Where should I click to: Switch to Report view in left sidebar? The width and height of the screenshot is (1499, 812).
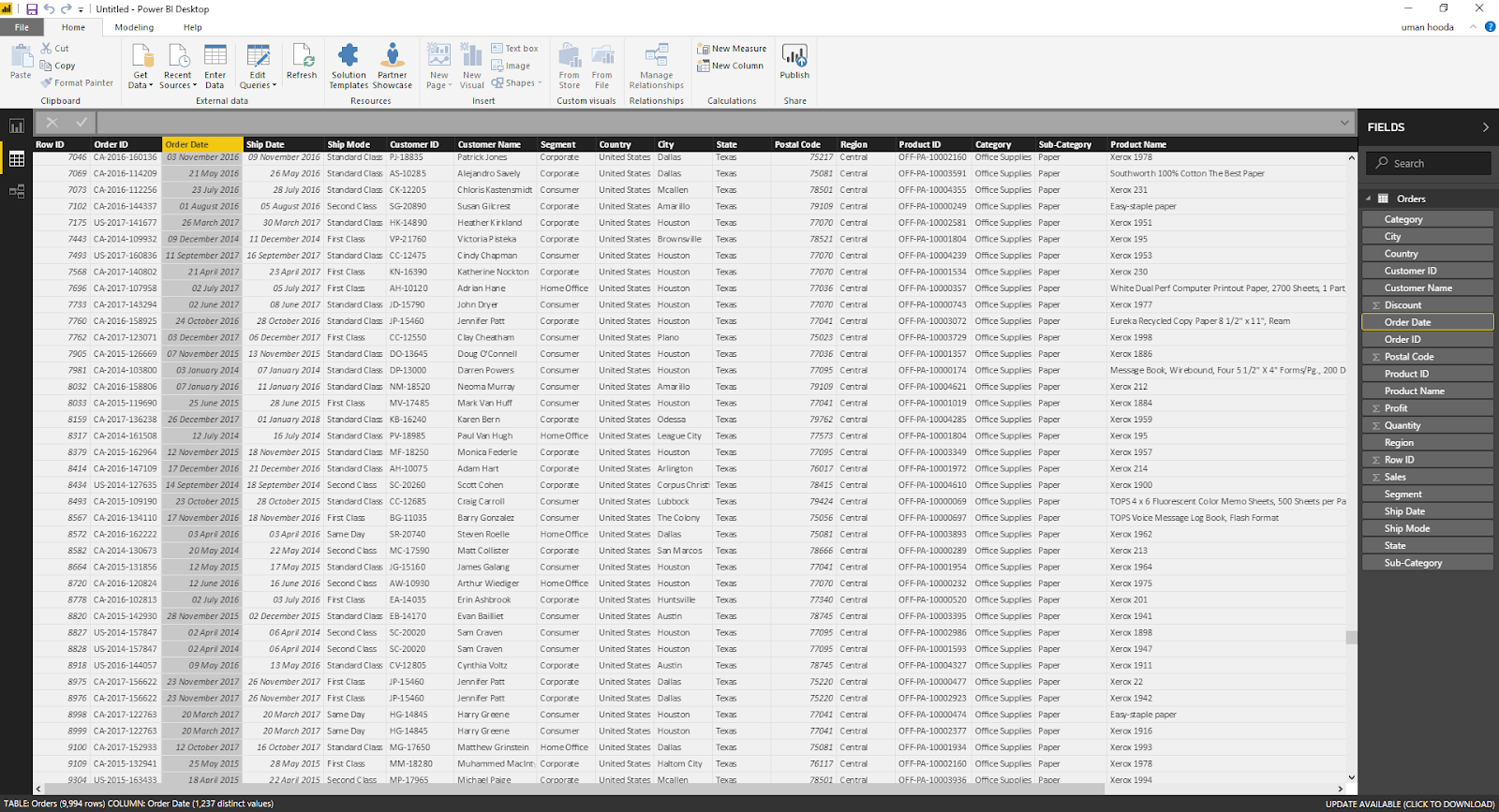tap(17, 126)
